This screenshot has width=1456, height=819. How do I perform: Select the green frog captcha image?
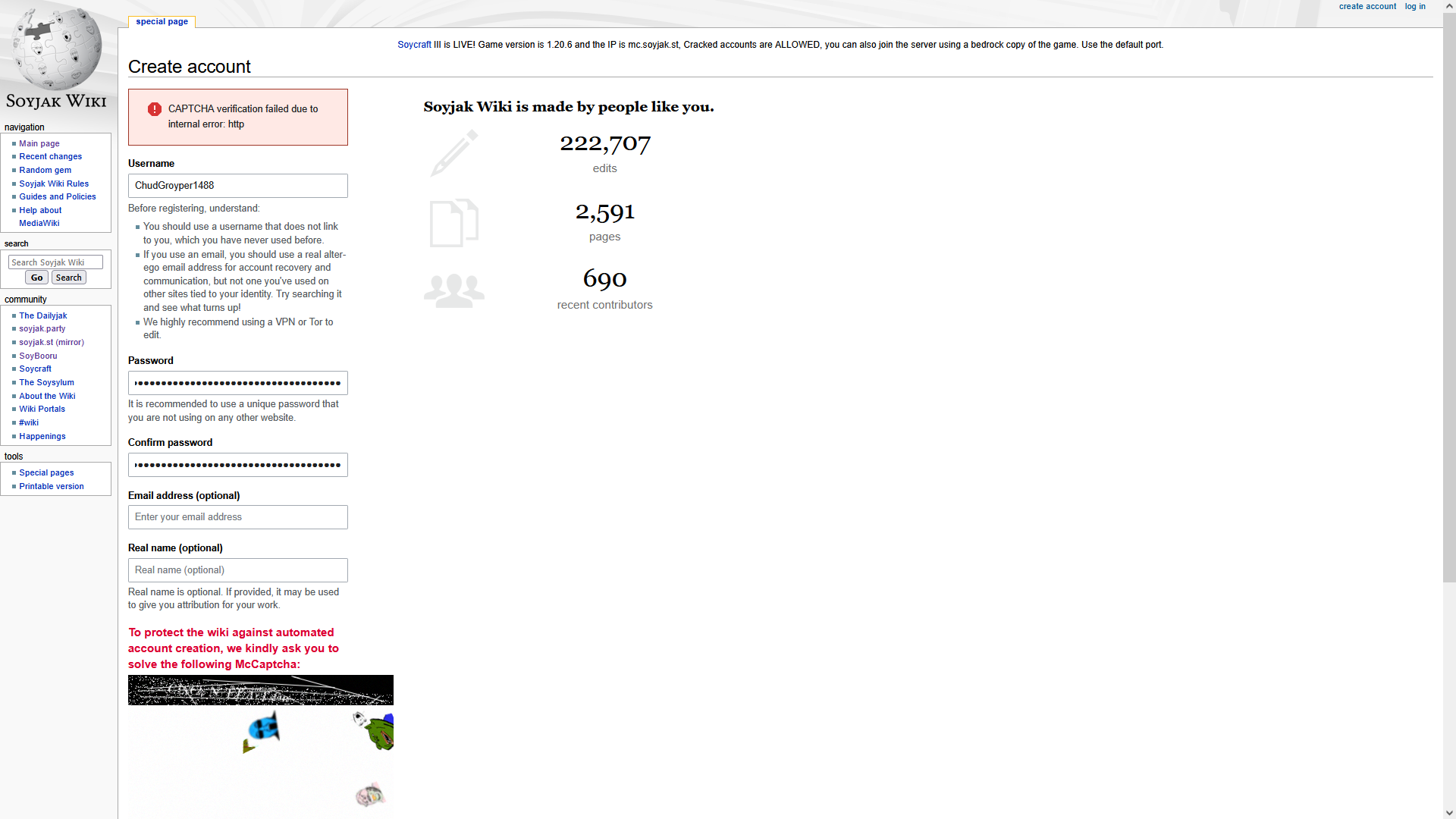point(377,730)
